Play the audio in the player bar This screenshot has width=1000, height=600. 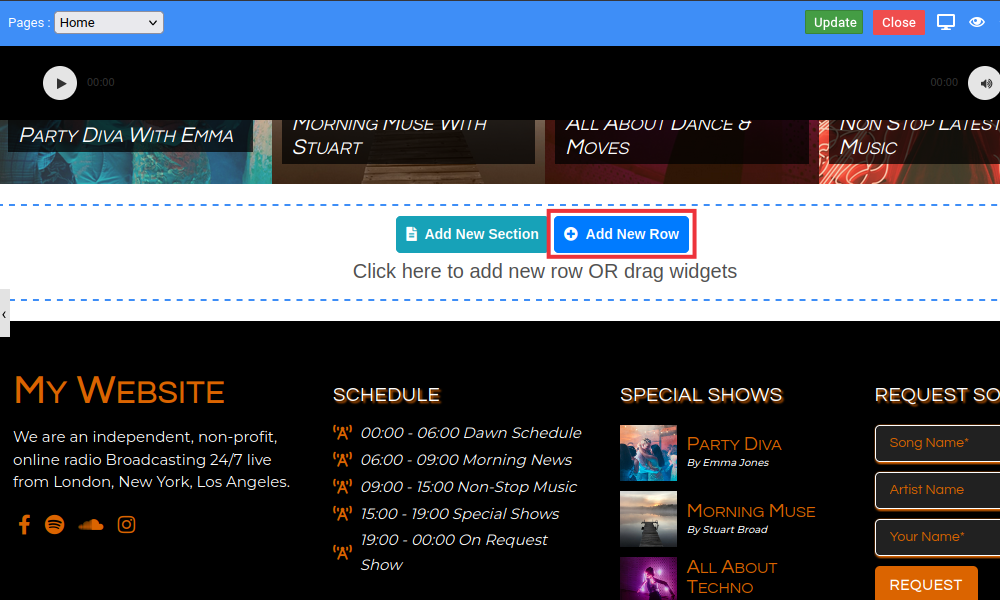[60, 83]
